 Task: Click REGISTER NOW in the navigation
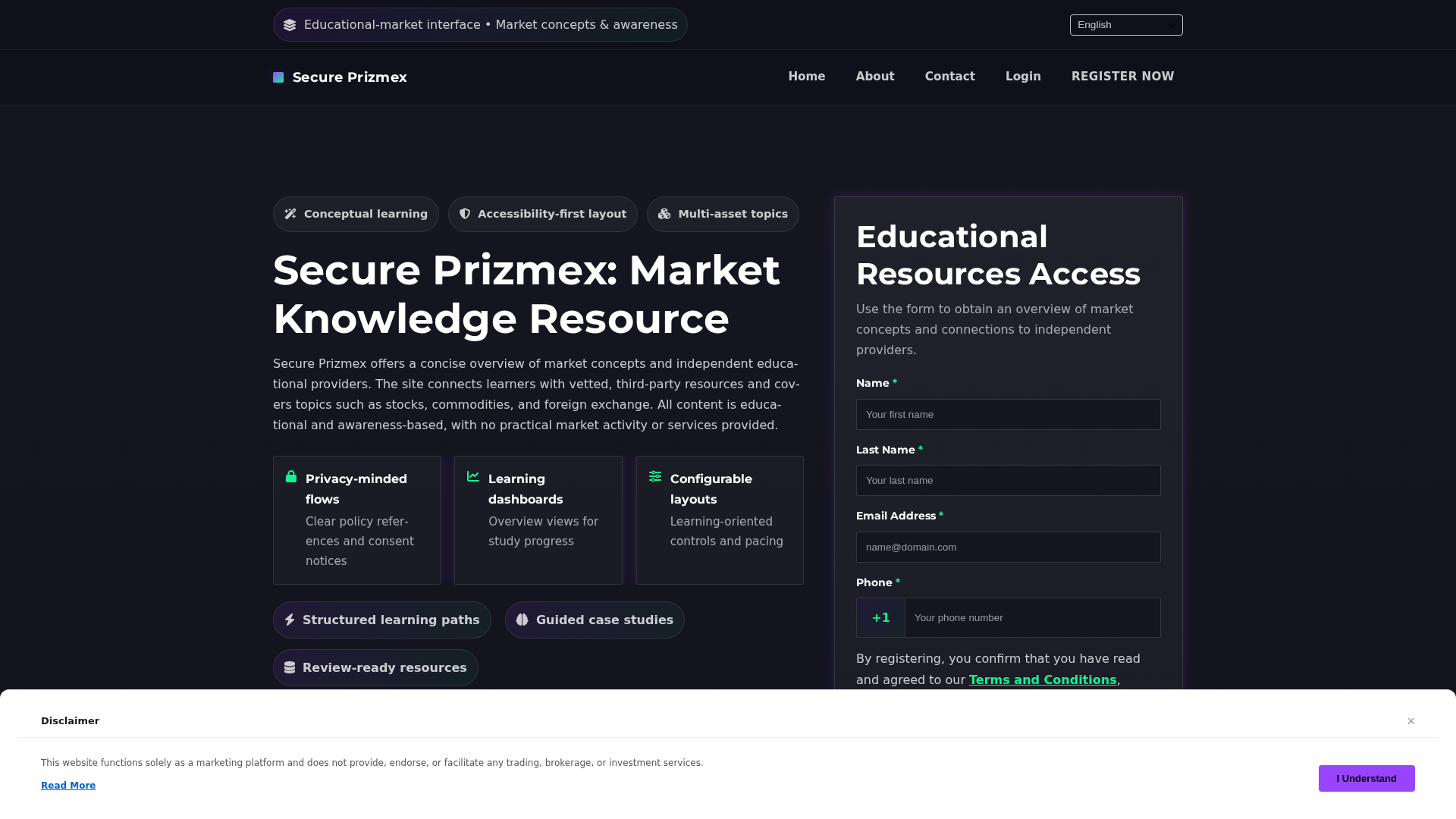[x=1122, y=77]
